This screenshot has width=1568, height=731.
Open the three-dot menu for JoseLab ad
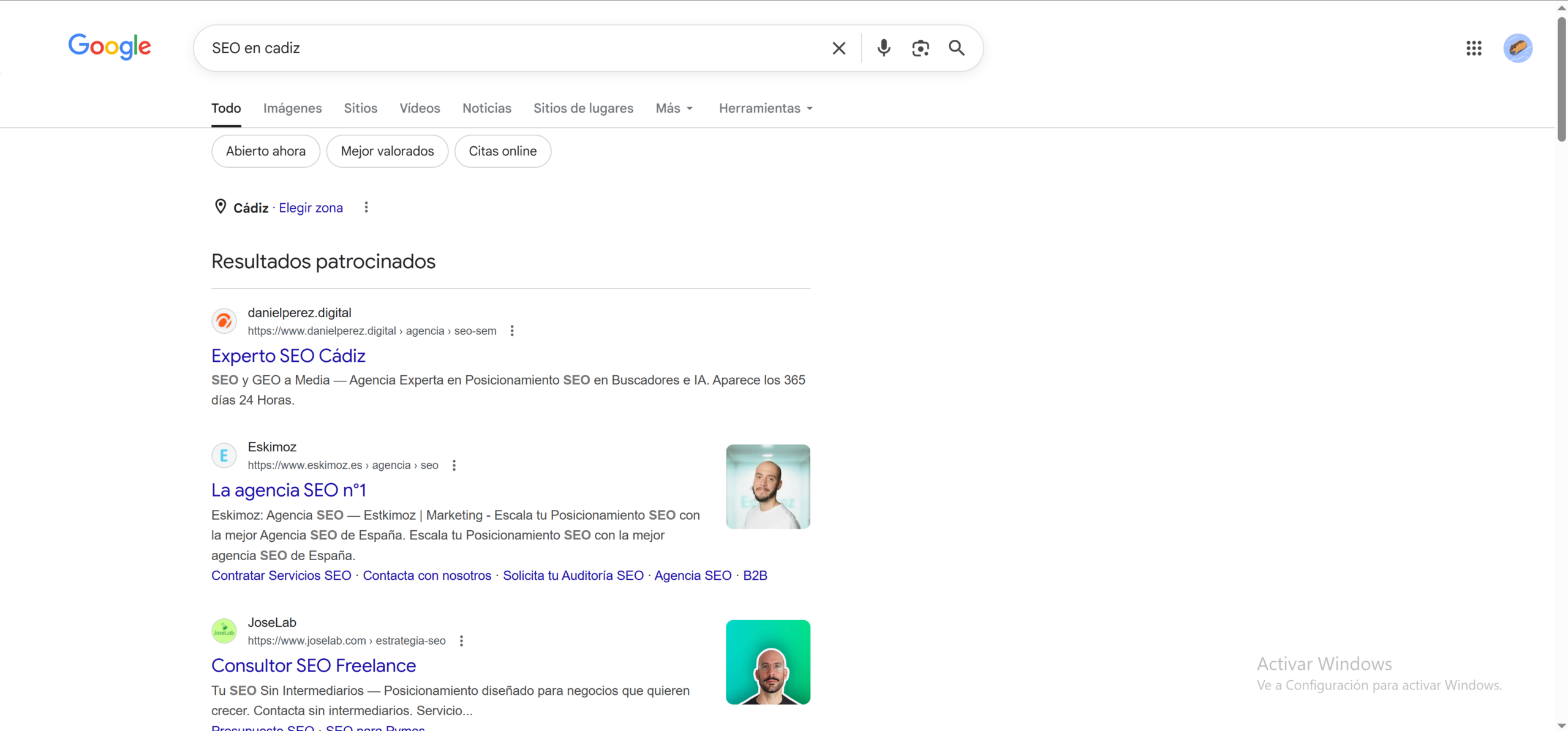point(461,641)
